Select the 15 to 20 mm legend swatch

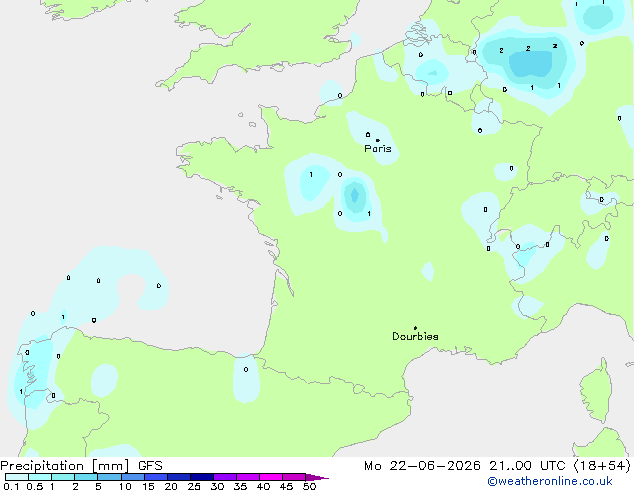(x=155, y=477)
